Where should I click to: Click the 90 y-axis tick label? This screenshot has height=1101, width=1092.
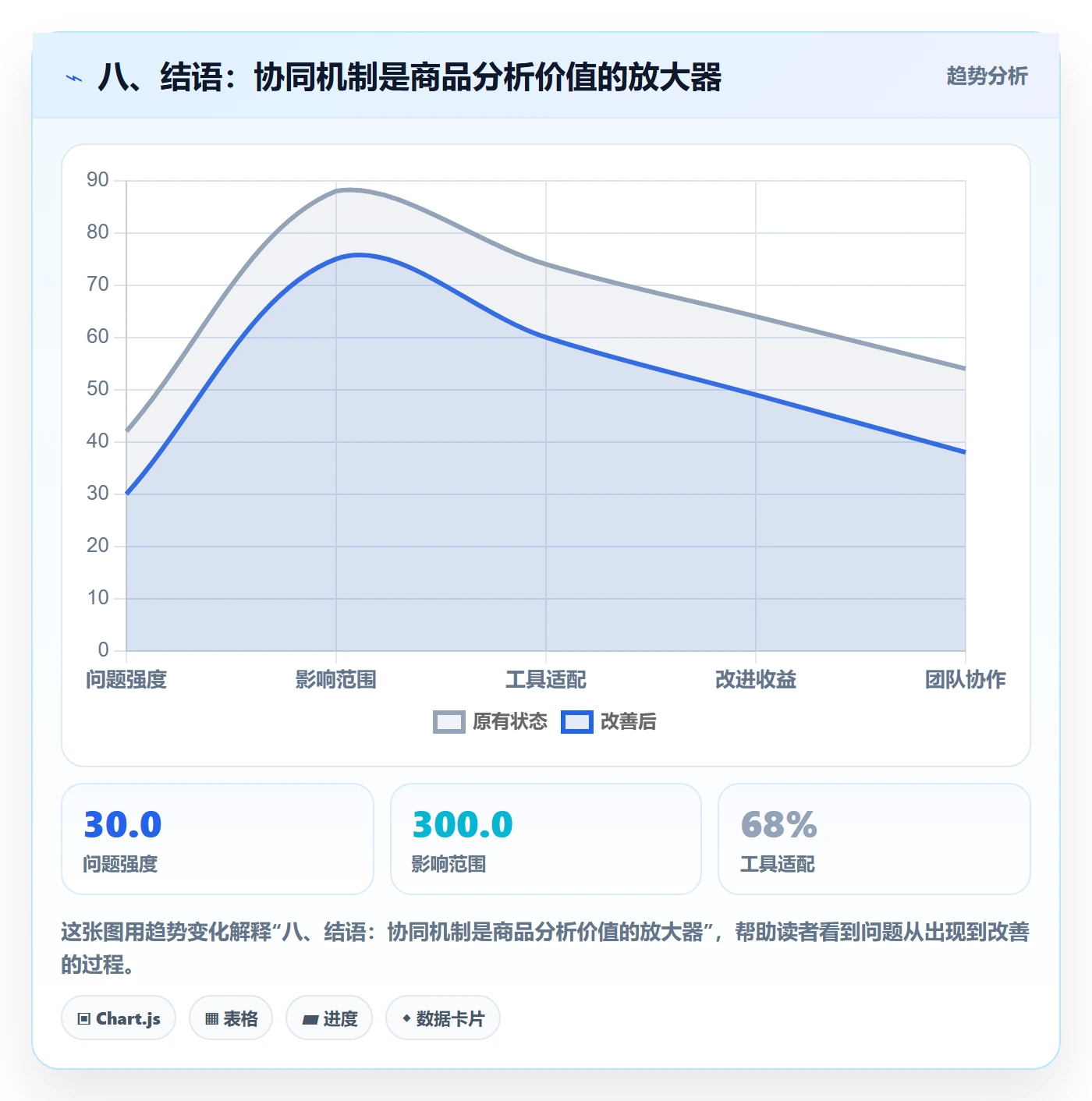[98, 180]
